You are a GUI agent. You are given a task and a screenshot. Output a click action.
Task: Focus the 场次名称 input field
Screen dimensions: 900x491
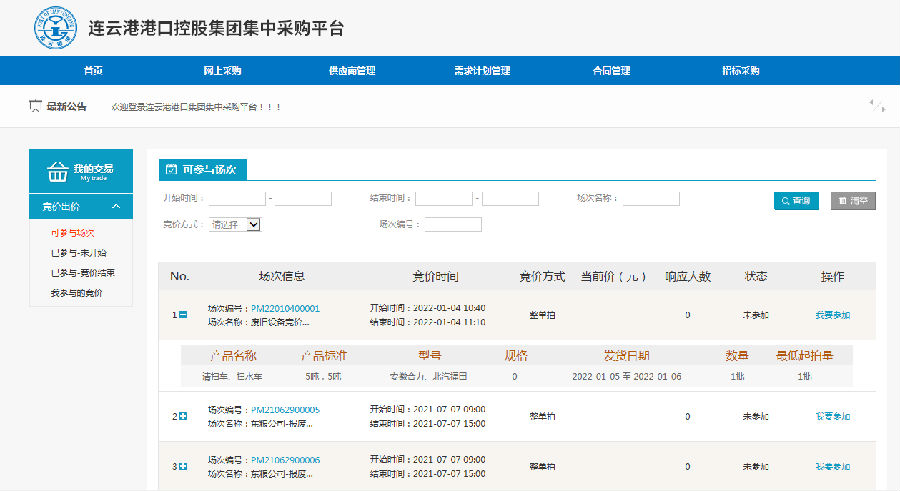click(x=651, y=199)
